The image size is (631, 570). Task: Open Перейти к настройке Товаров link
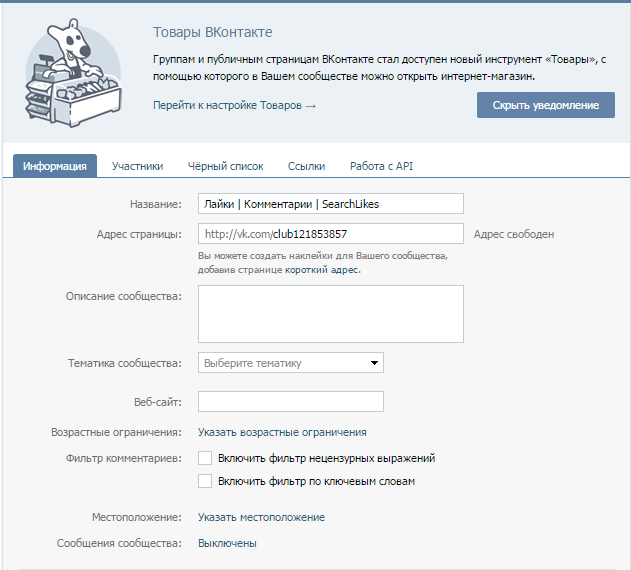coord(234,105)
